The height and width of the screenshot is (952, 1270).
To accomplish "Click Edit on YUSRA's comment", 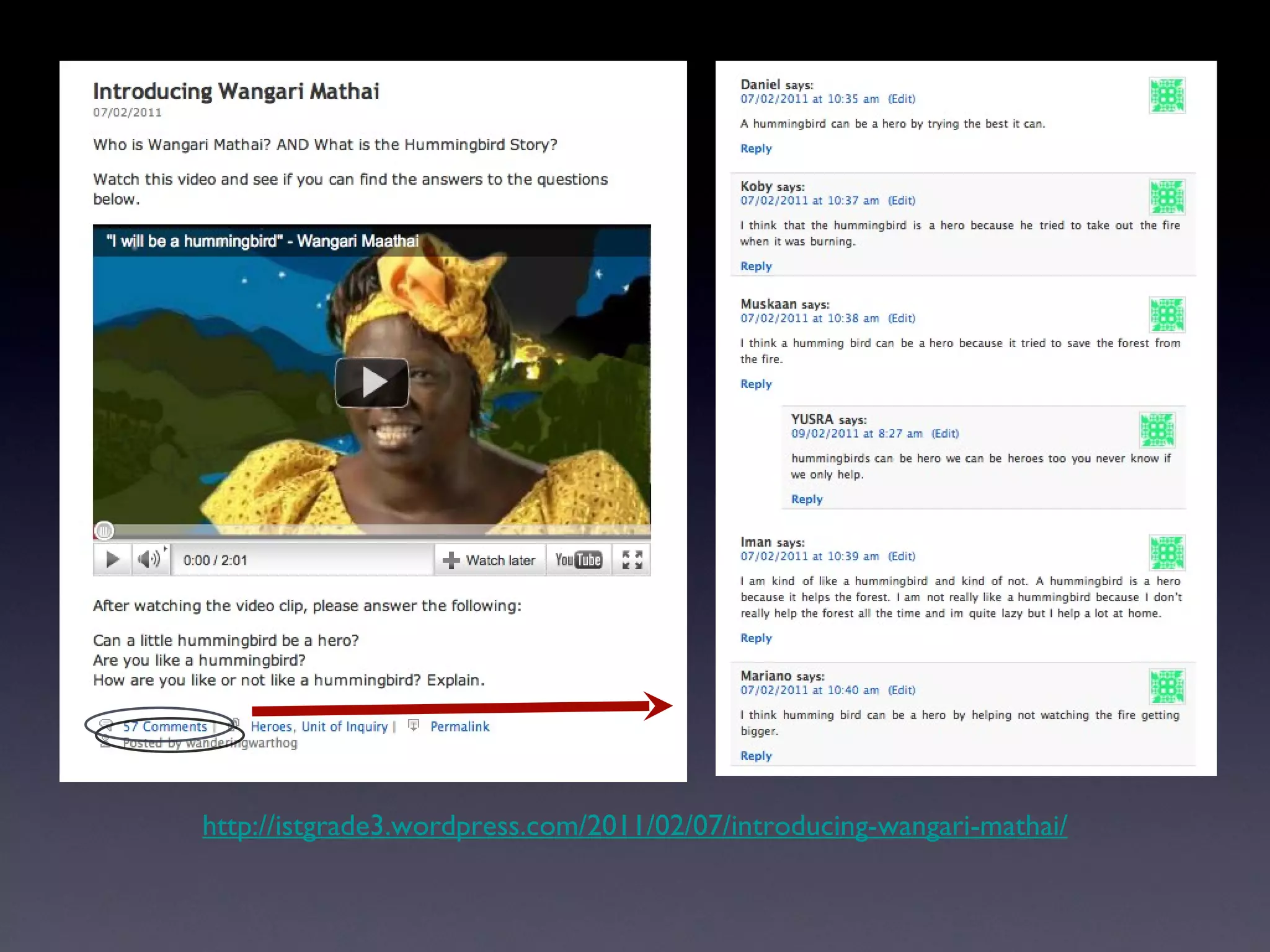I will click(x=945, y=433).
